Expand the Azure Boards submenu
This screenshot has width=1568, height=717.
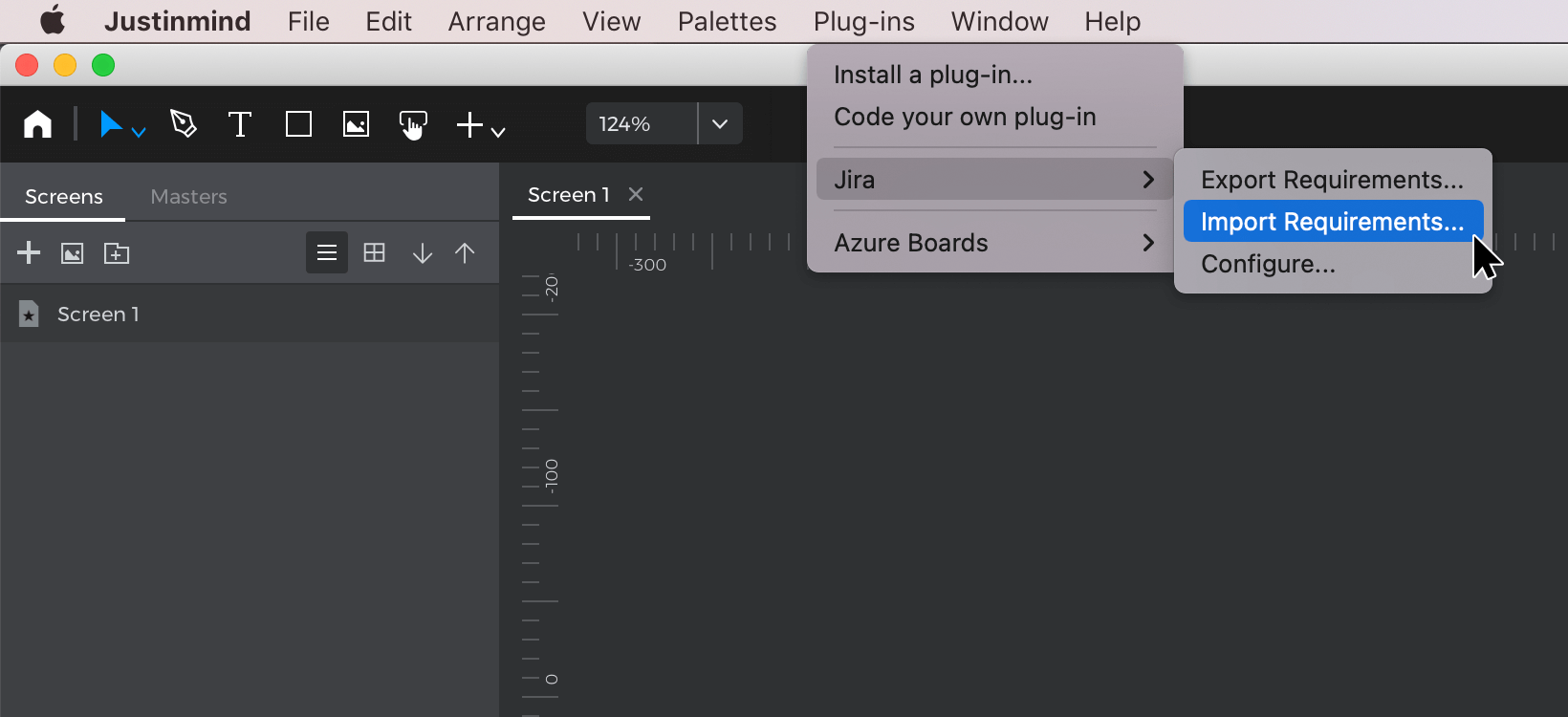[x=994, y=243]
